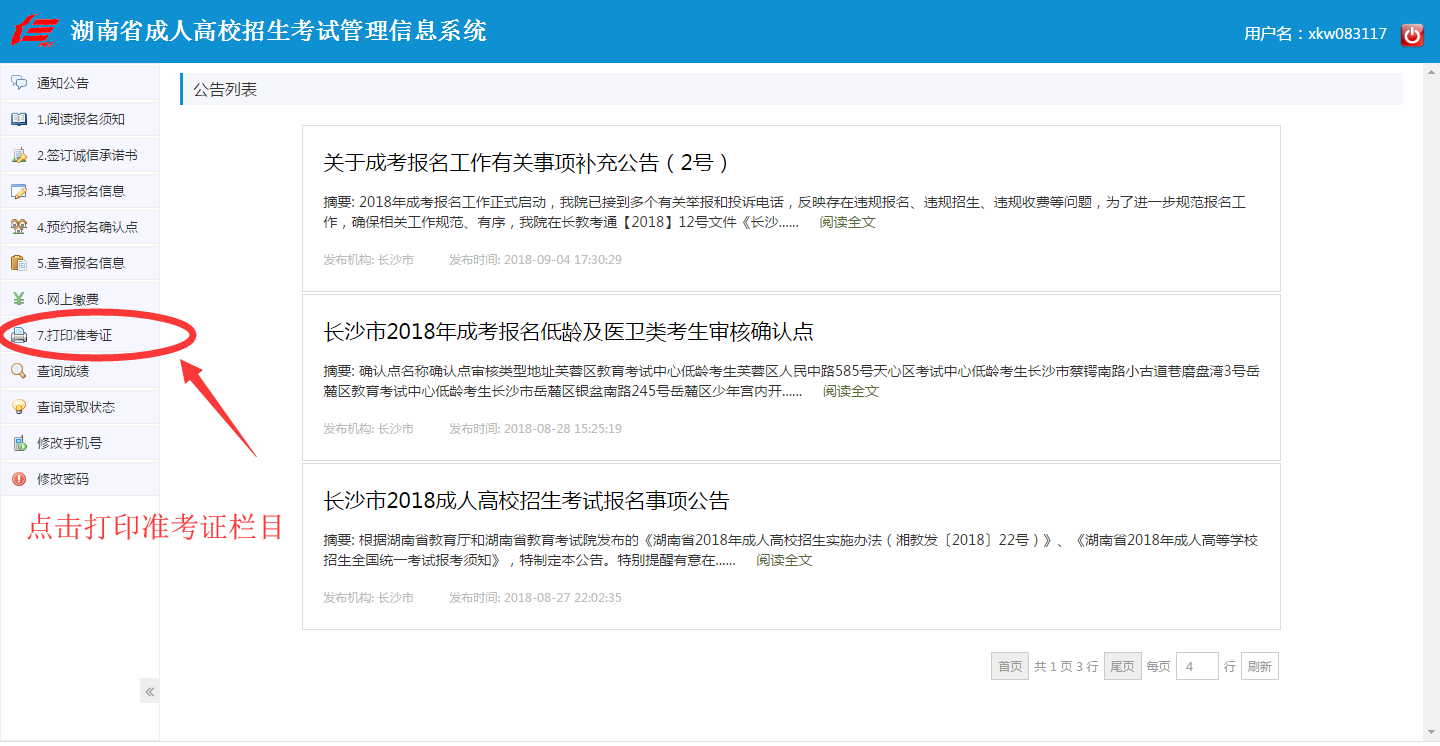Click the yen icon for 网上缴费

19,299
